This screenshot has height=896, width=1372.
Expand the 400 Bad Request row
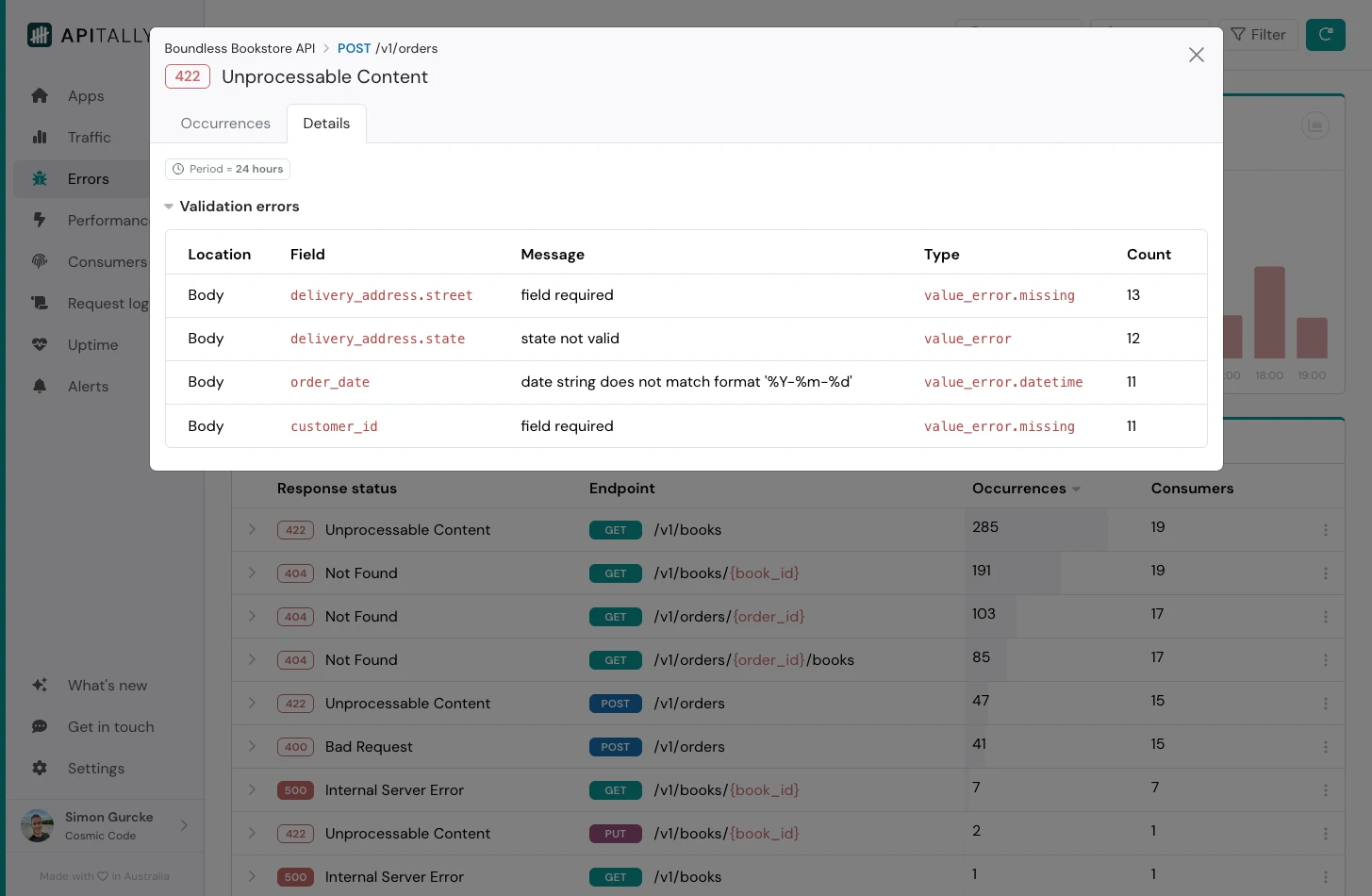click(x=252, y=746)
